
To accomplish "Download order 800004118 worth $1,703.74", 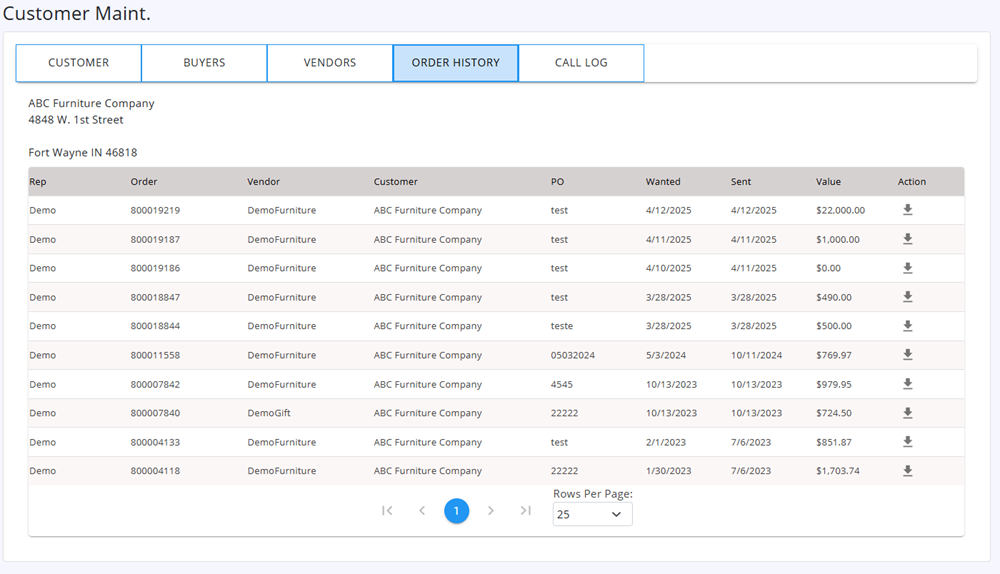I will [x=907, y=471].
